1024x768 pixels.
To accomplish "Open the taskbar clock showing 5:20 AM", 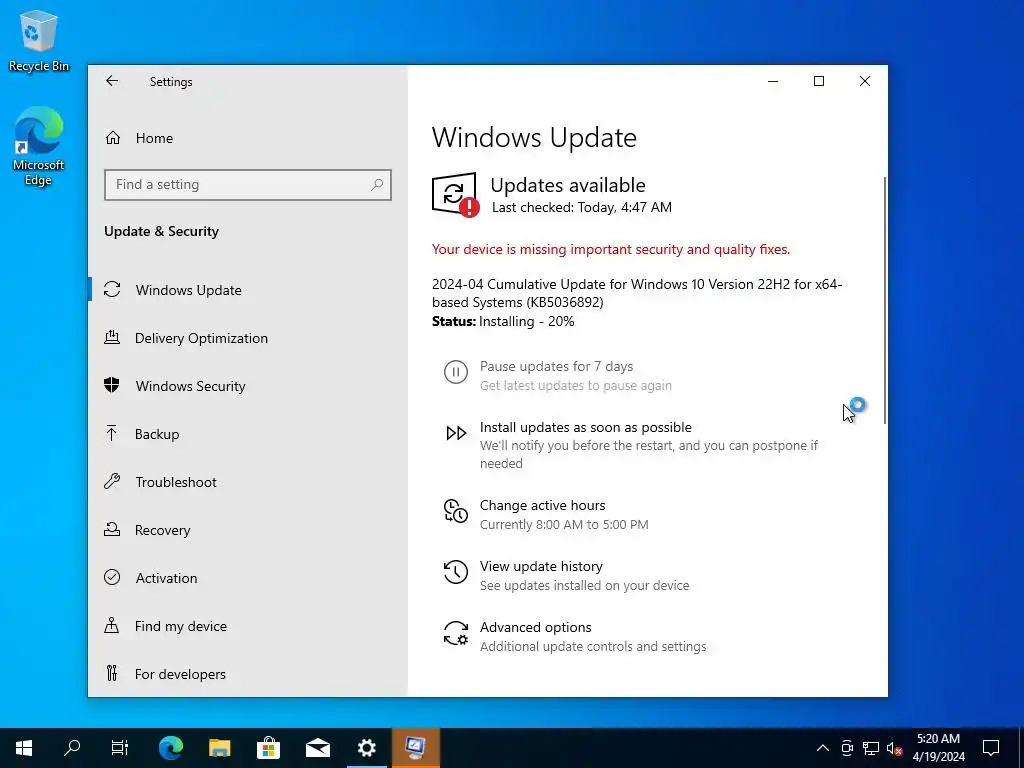I will tap(938, 748).
